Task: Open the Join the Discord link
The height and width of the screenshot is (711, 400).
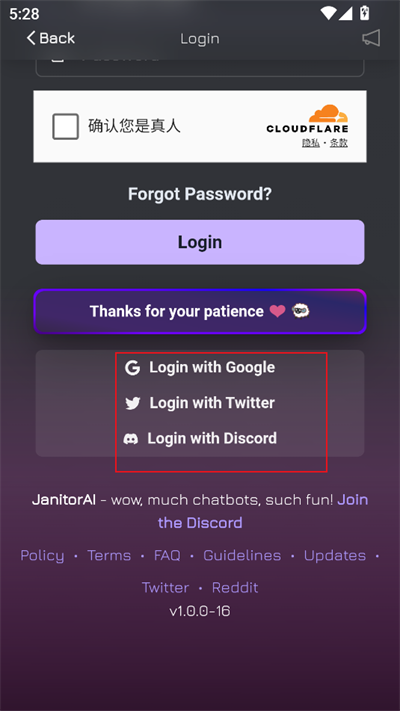Action: point(263,511)
